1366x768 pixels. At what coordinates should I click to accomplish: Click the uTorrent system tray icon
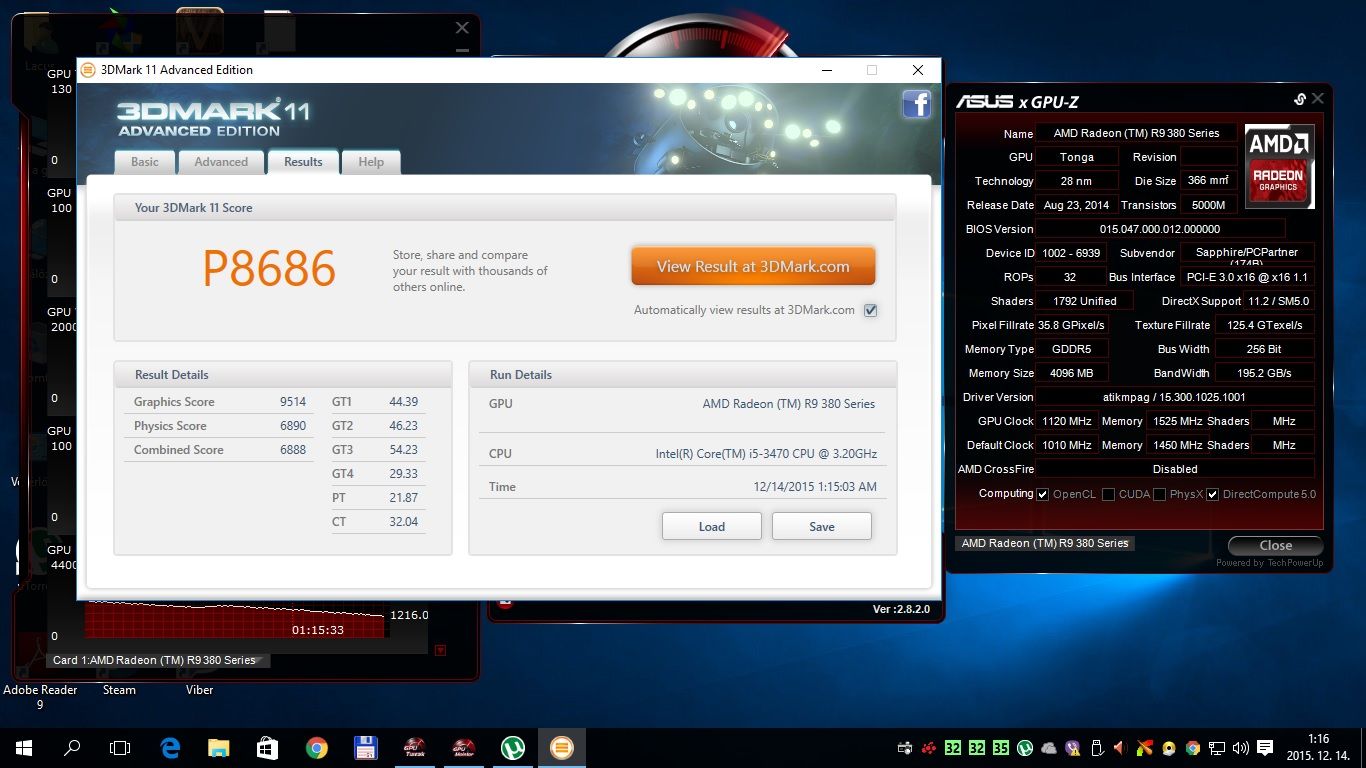1025,748
